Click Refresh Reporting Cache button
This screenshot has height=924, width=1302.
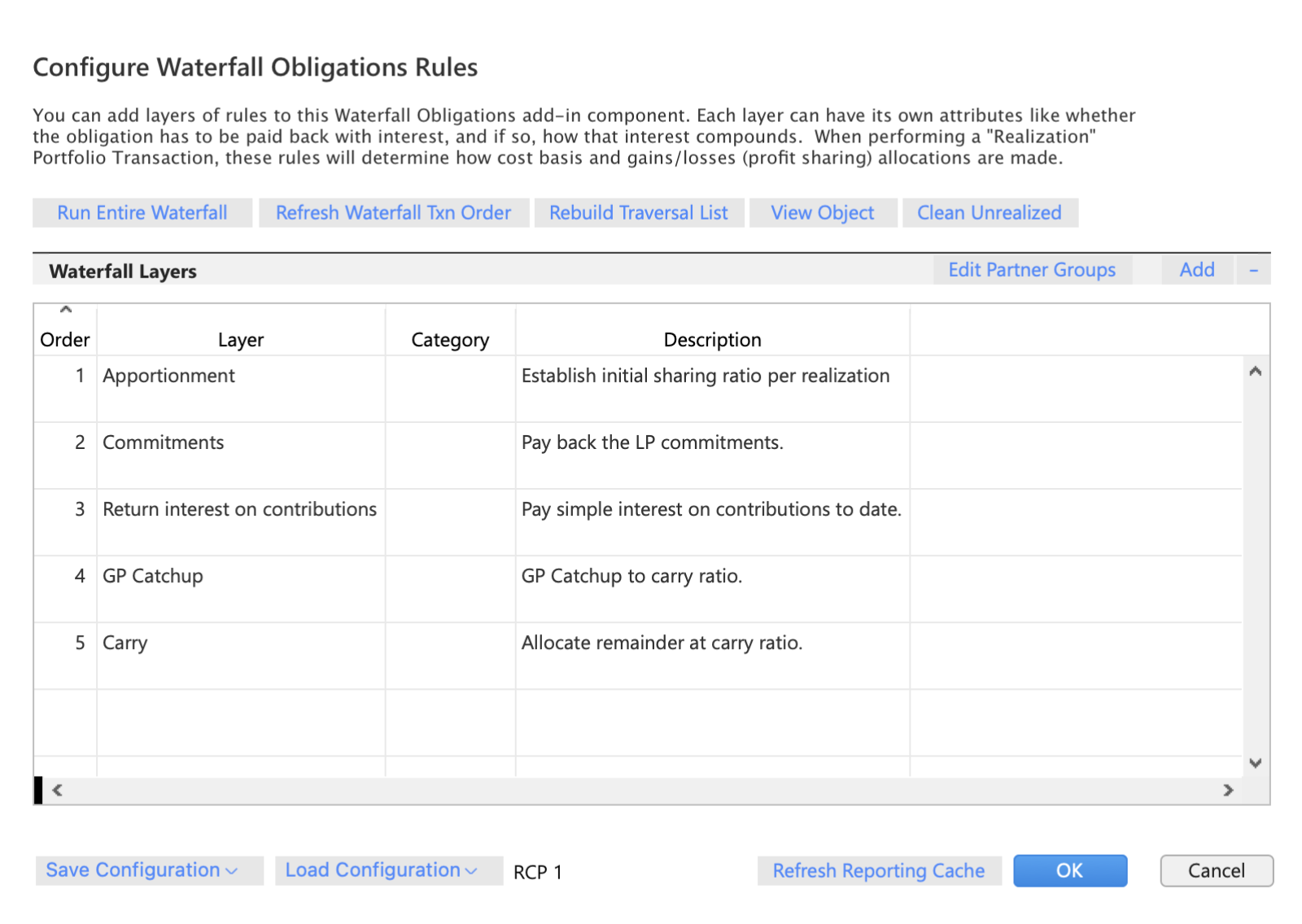tap(879, 871)
